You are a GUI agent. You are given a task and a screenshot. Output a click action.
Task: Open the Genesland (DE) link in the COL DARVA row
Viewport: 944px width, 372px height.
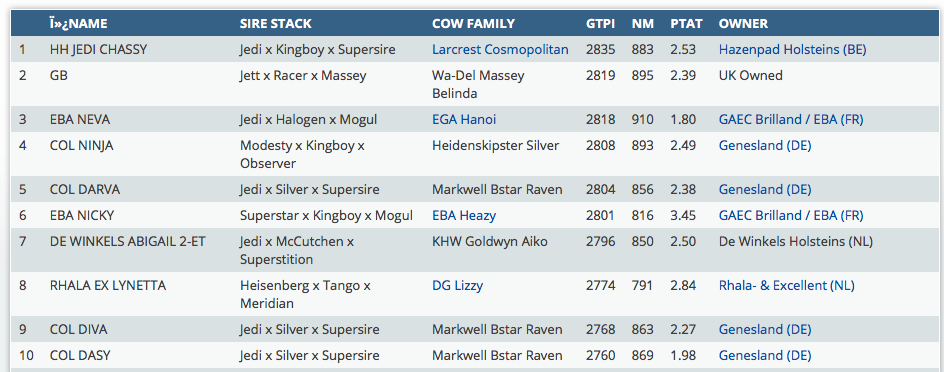pos(765,190)
